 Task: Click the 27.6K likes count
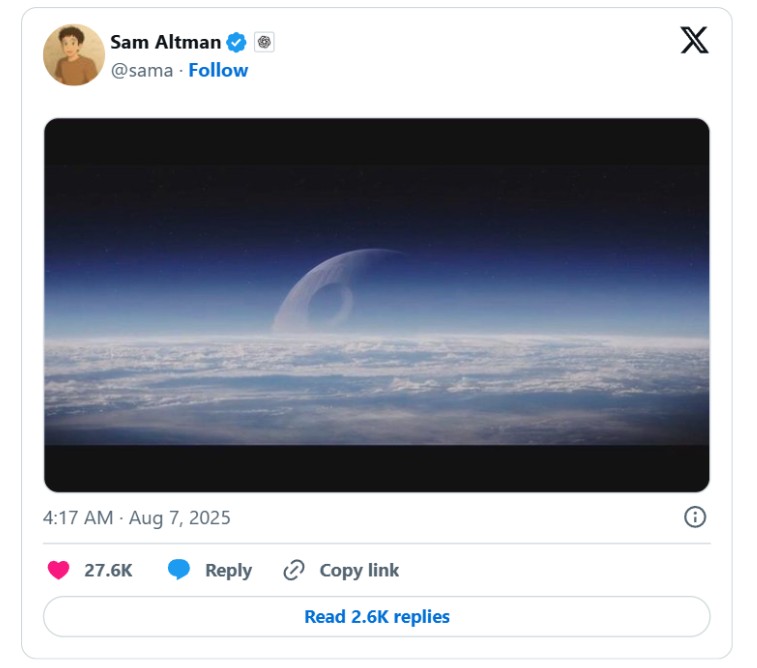click(x=108, y=571)
